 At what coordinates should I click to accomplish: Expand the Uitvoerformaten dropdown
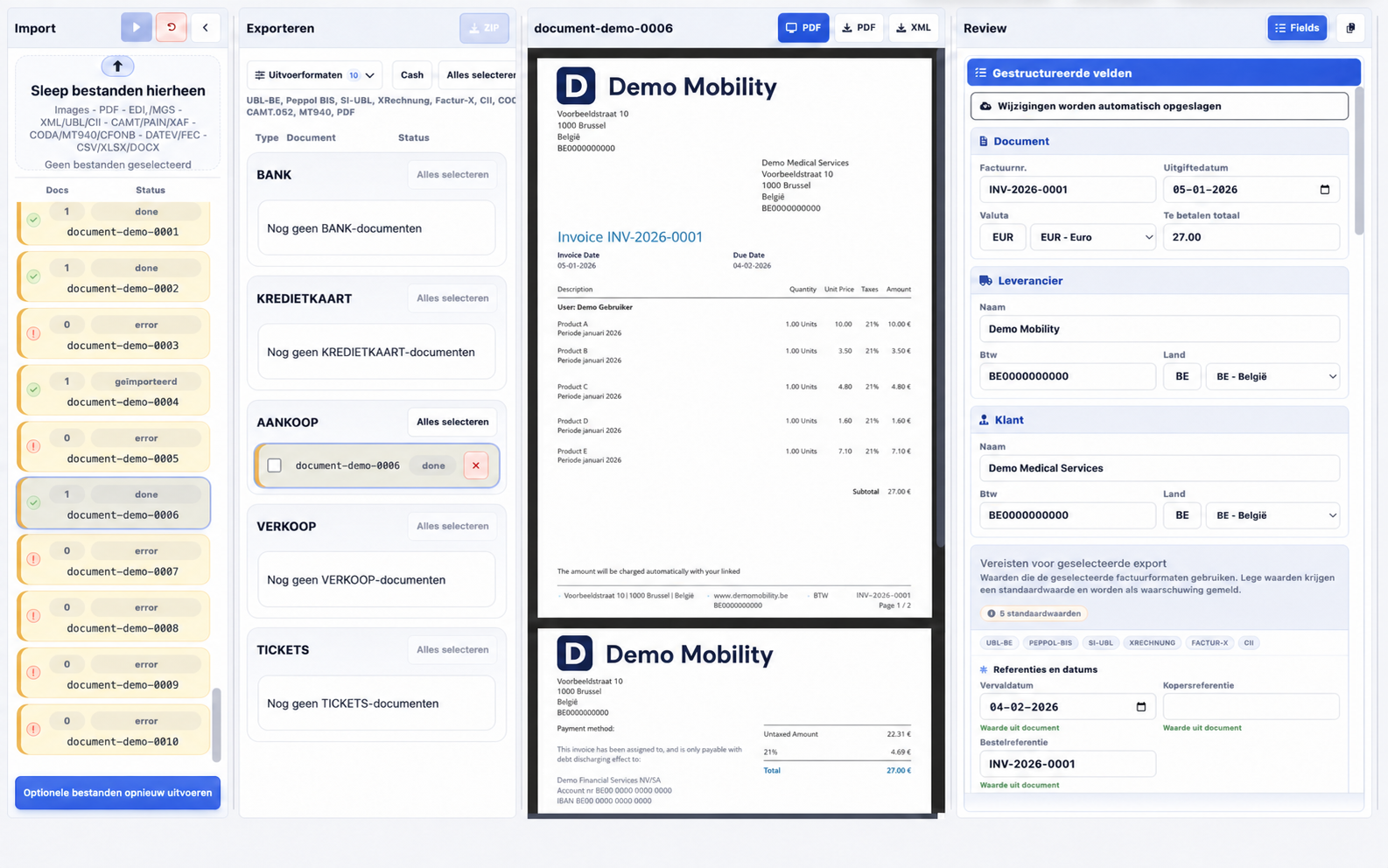coord(315,75)
